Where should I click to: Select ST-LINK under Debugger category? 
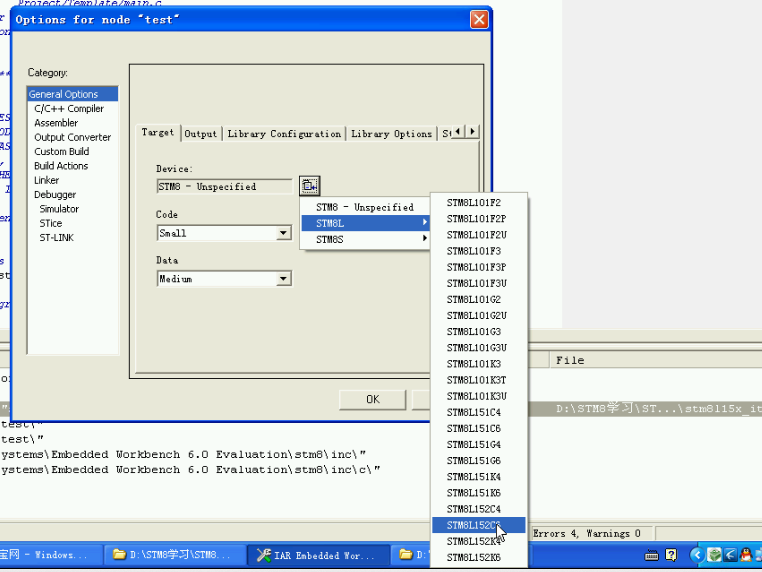[57, 237]
